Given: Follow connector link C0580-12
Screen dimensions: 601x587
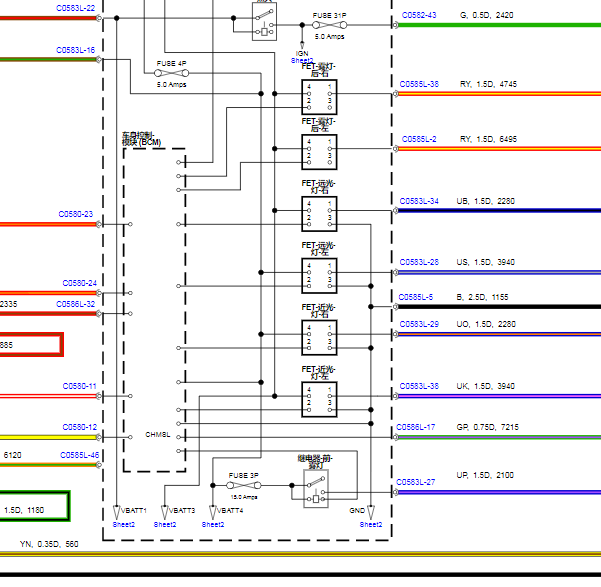Looking at the screenshot, I should tap(80, 427).
